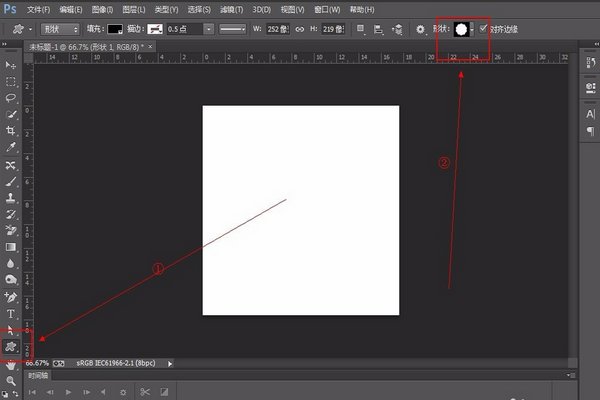Viewport: 600px width, 400px height.
Task: Toggle the 对齐边缘 checkbox
Action: click(x=485, y=30)
